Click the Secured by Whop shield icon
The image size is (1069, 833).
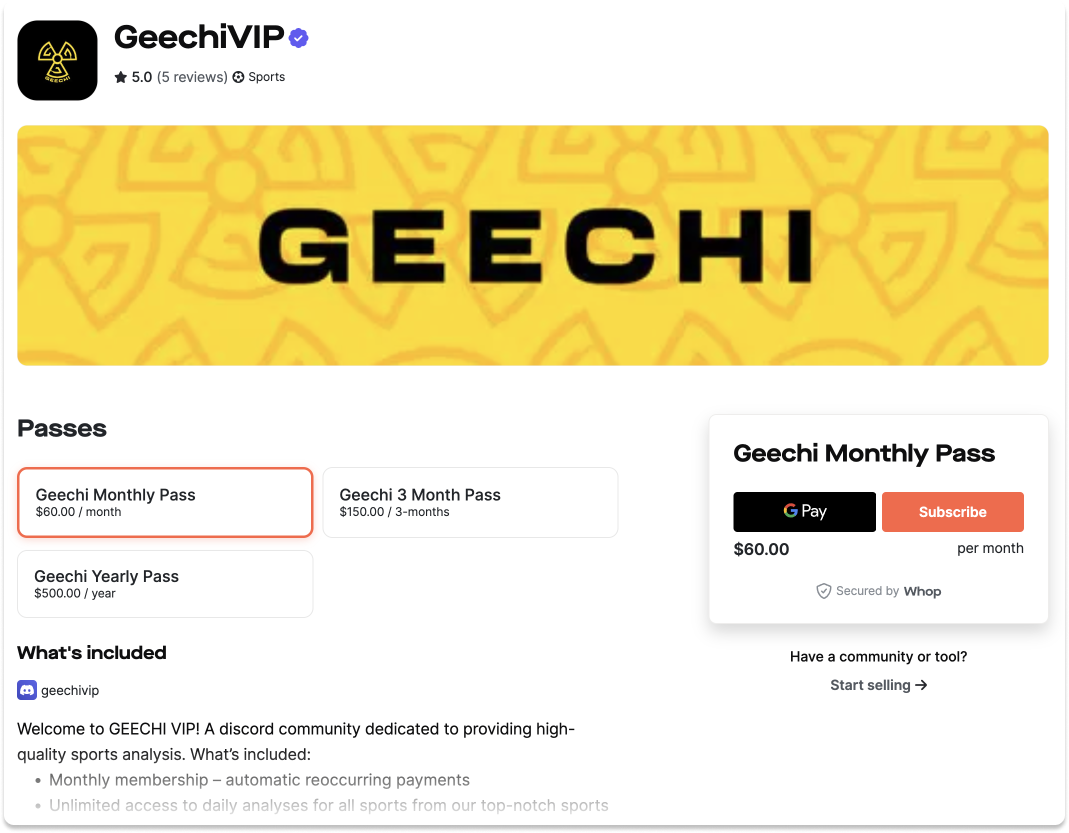click(824, 591)
